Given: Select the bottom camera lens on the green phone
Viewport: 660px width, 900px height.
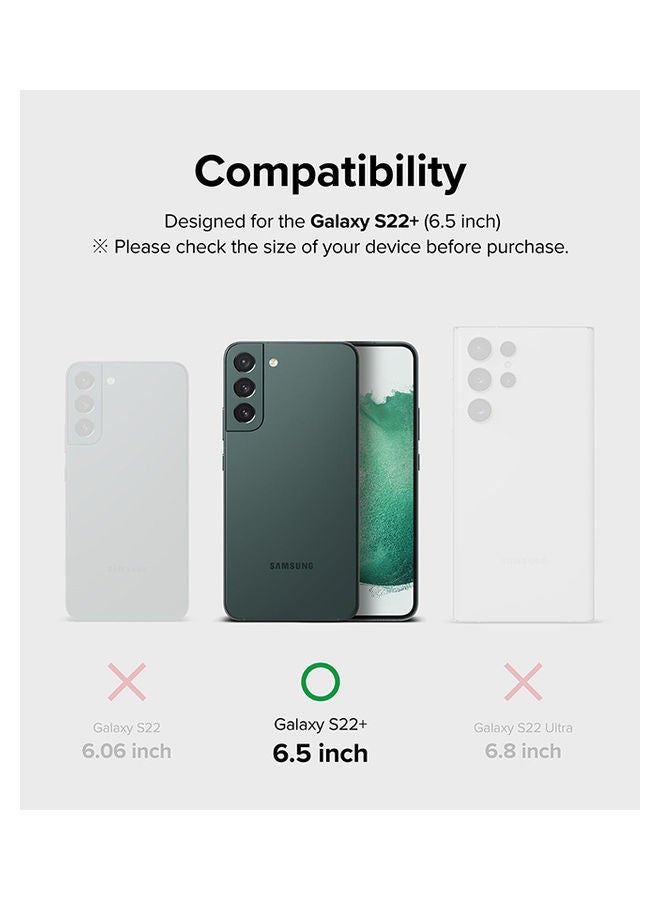Looking at the screenshot, I should click(x=245, y=413).
